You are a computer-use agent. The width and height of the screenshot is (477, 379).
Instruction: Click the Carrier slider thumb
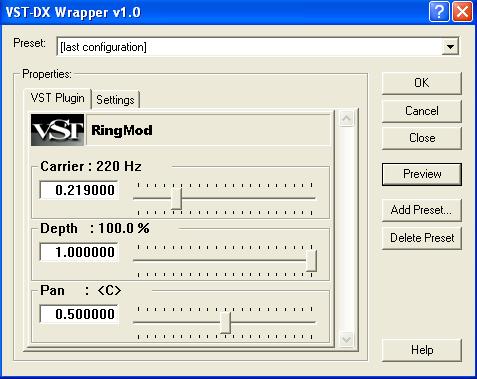176,199
